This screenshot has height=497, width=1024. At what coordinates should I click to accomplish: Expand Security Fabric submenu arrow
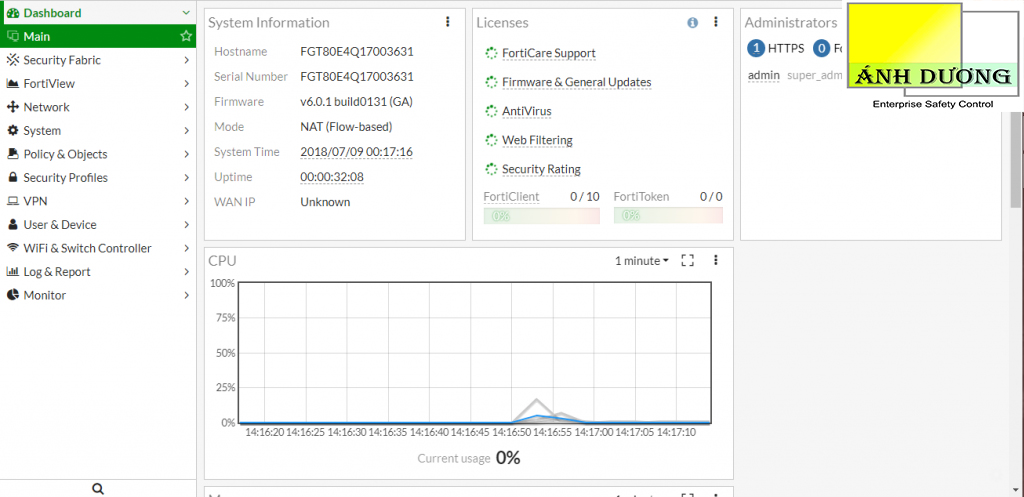click(187, 60)
